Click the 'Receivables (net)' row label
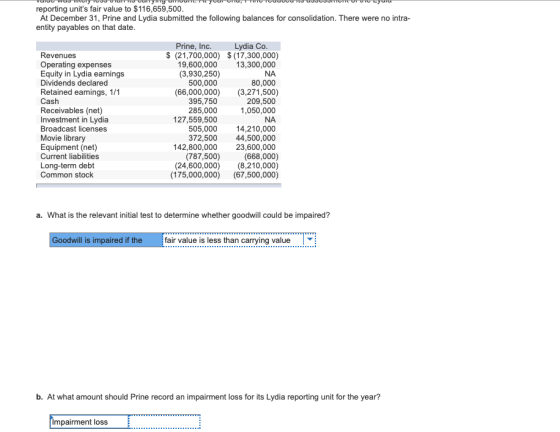This screenshot has width=560, height=432. click(x=71, y=111)
